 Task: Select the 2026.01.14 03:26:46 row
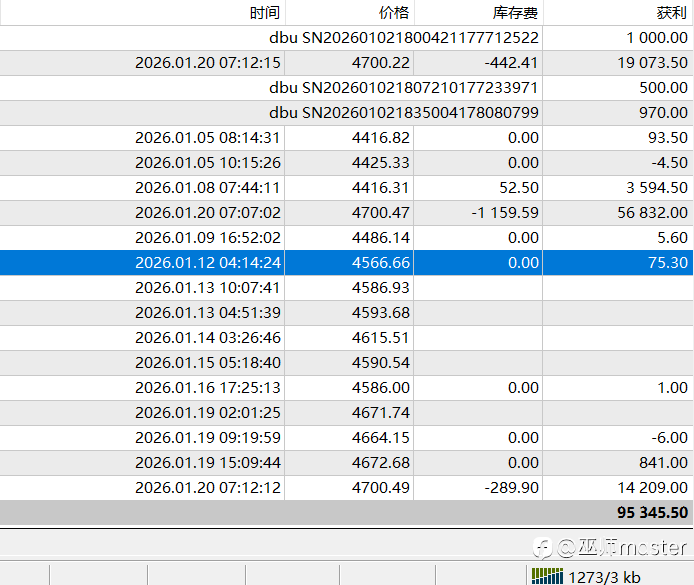click(x=347, y=338)
